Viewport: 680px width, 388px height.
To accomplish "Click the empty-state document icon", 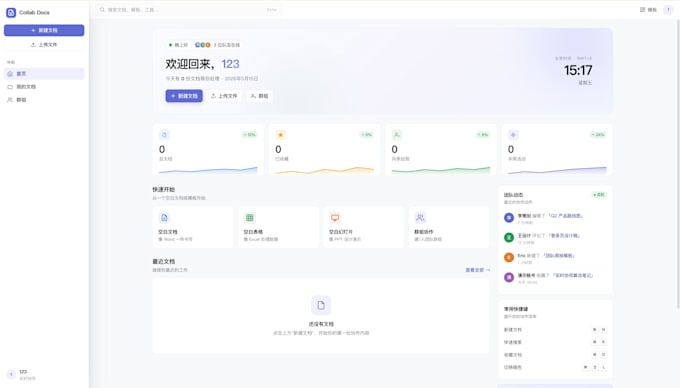I will [x=321, y=305].
